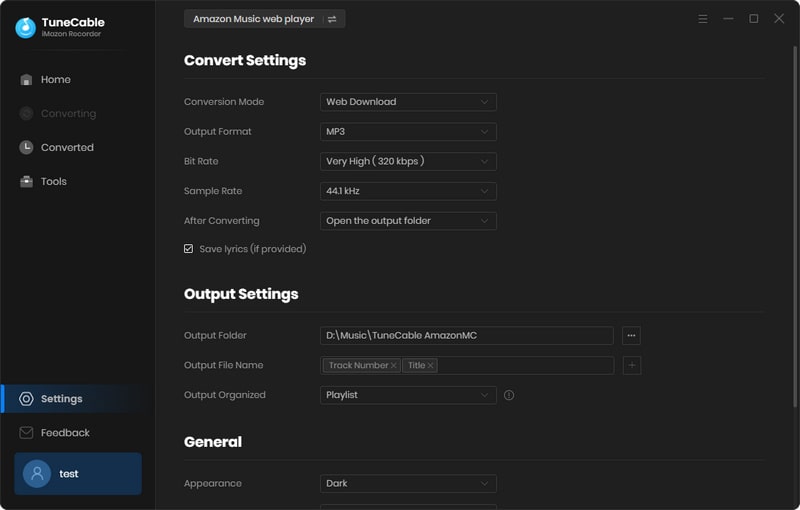800x510 pixels.
Task: Open the test account profile
Action: click(x=78, y=474)
